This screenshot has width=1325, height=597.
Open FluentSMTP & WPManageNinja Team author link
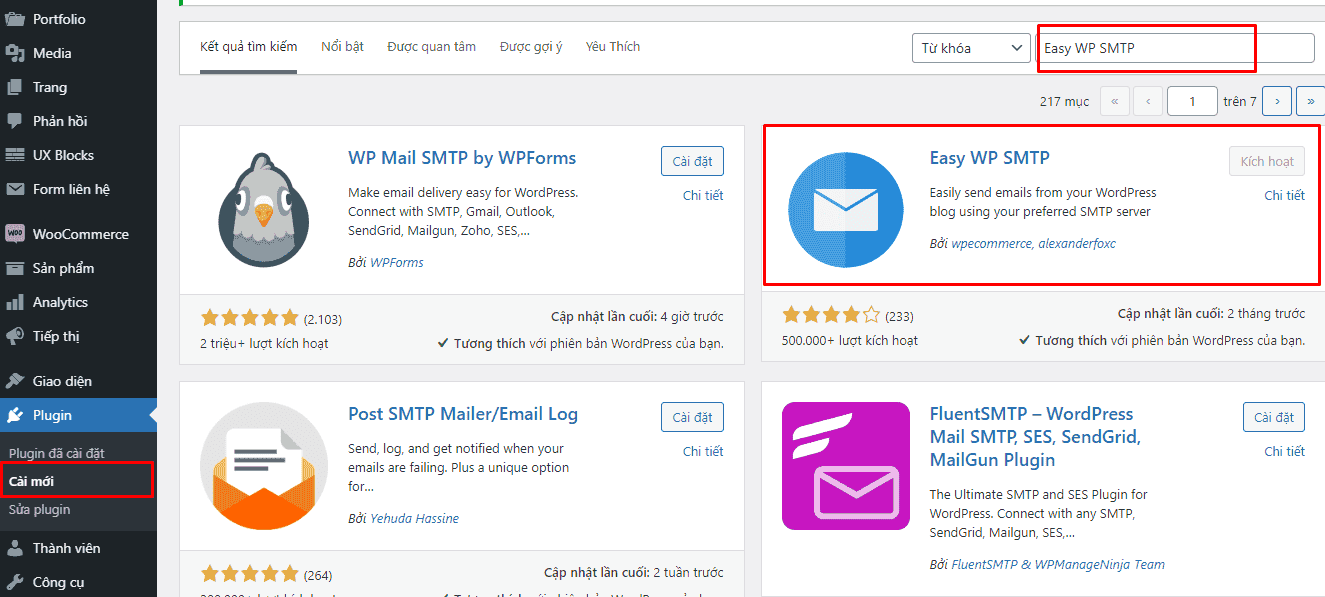(x=1058, y=564)
